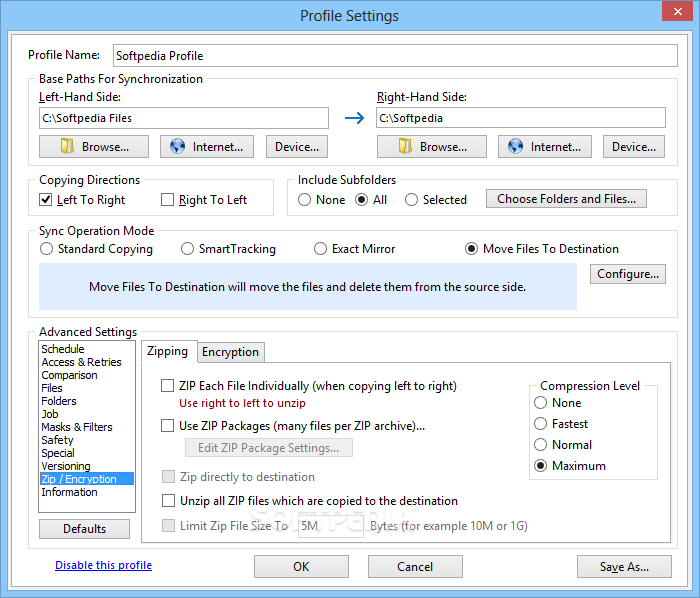
Task: Open right-hand side Device dialog
Action: [x=634, y=147]
